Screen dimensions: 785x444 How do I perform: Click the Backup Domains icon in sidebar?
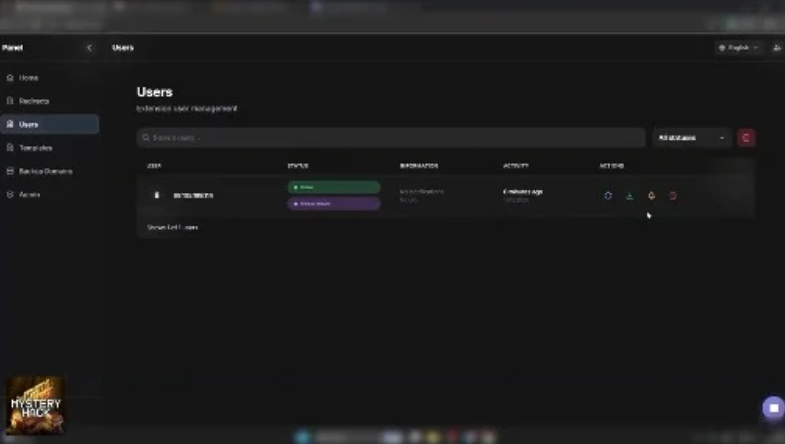point(10,171)
